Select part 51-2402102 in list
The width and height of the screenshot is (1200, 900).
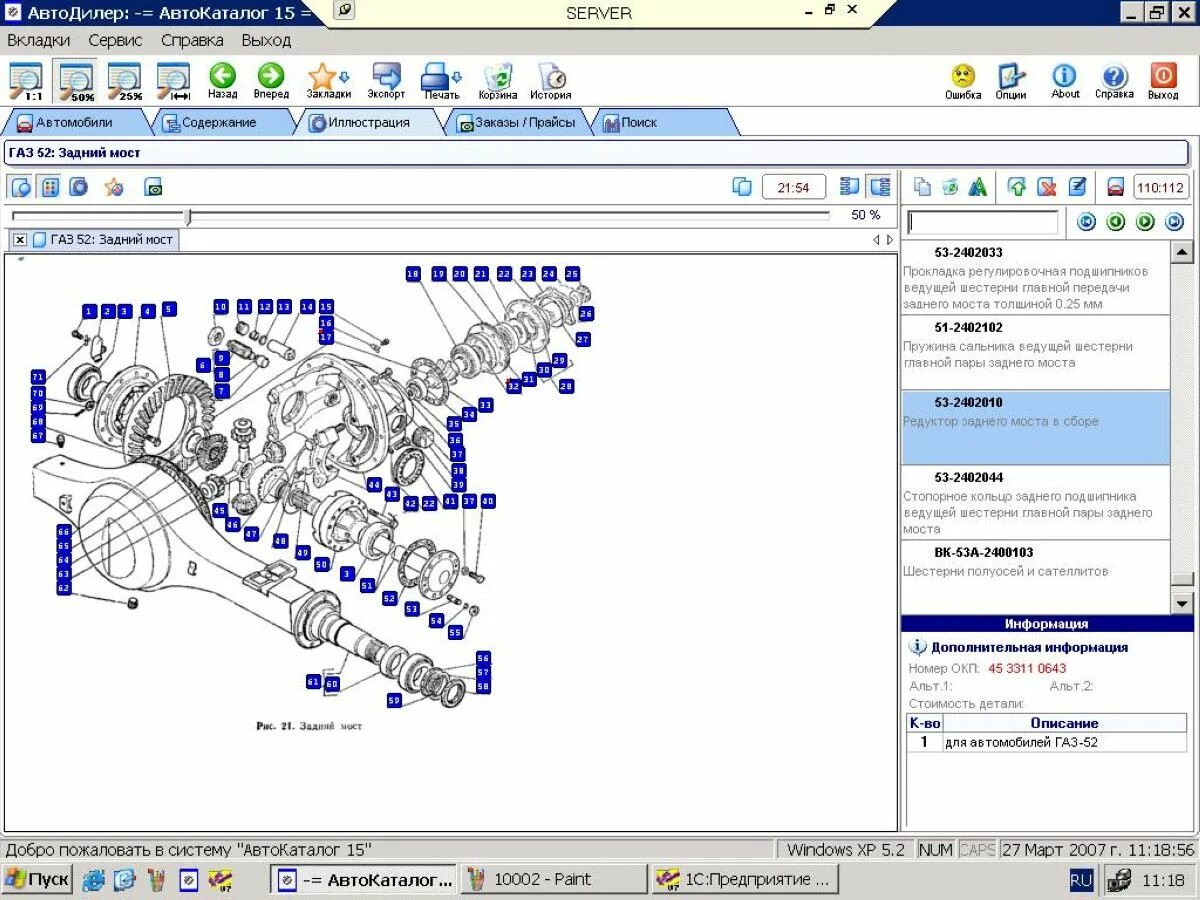(1035, 353)
